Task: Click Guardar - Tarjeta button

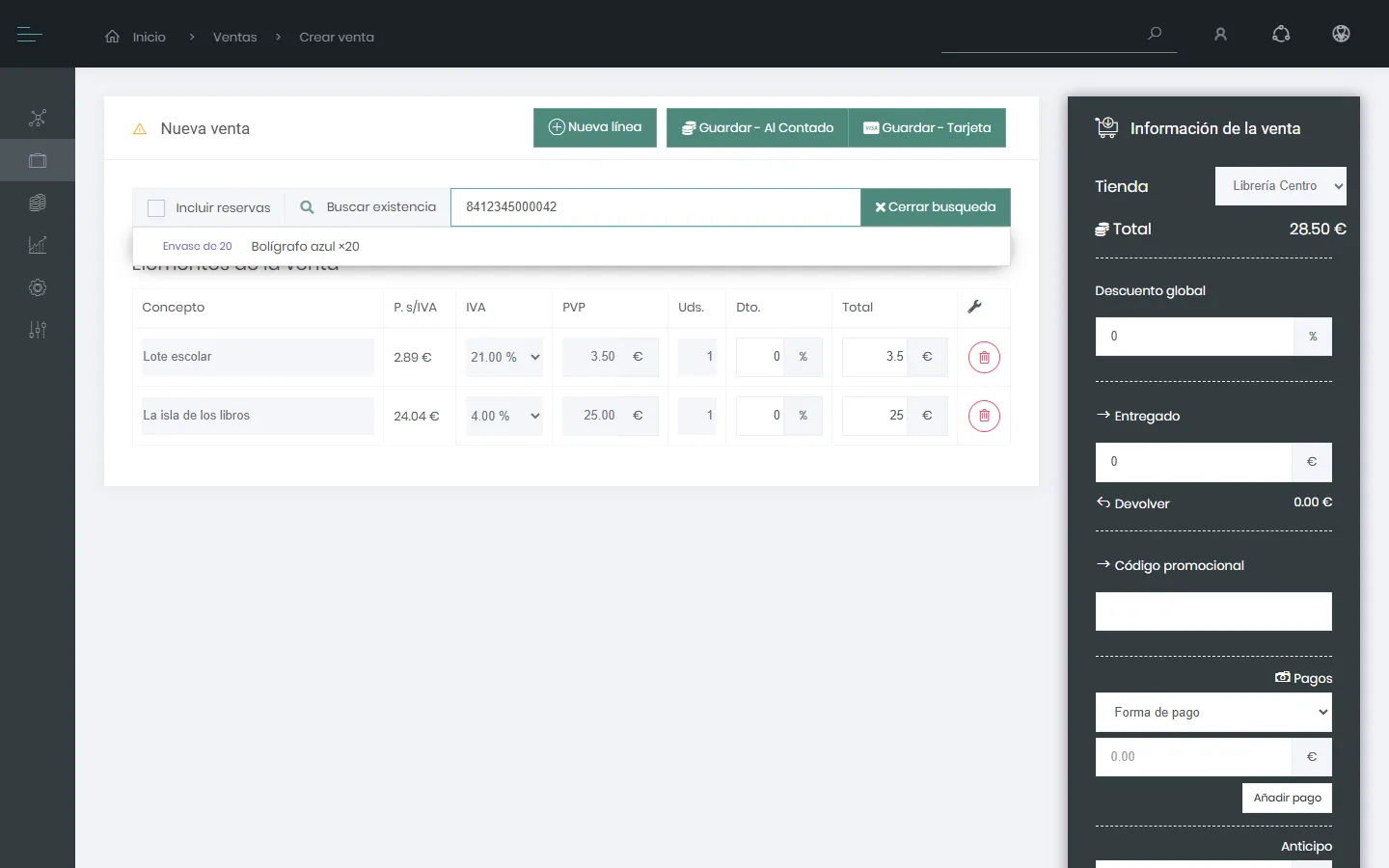Action: (927, 127)
